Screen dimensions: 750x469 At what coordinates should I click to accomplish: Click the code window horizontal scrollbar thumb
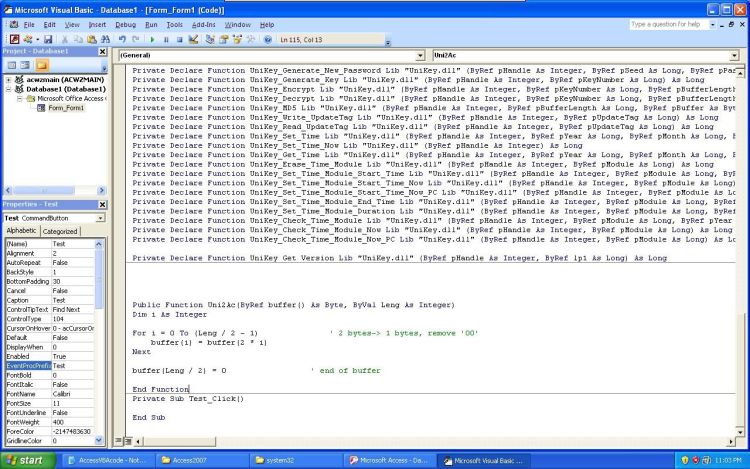tap(179, 441)
